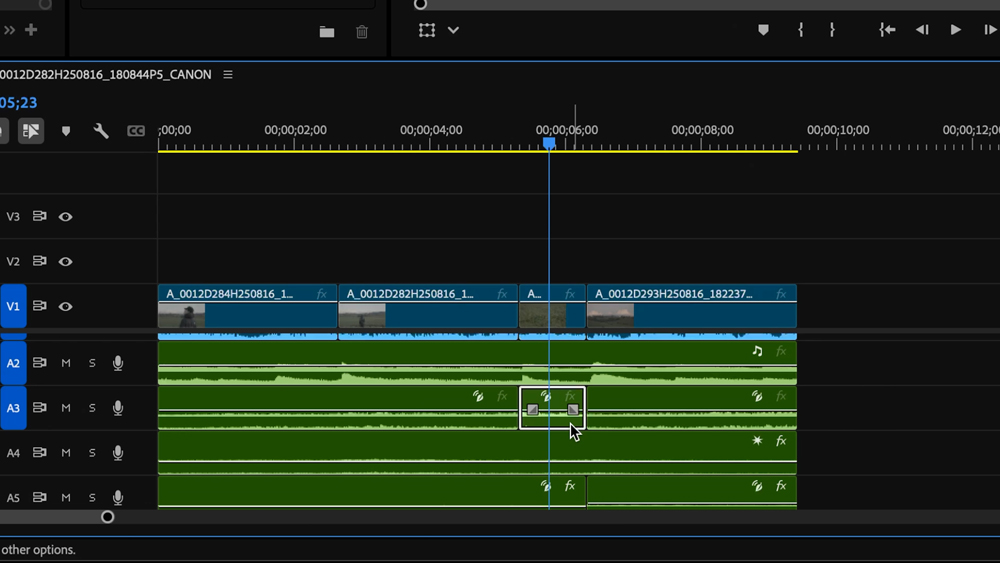Solo the A4 audio track
Viewport: 1000px width, 563px height.
click(x=92, y=453)
